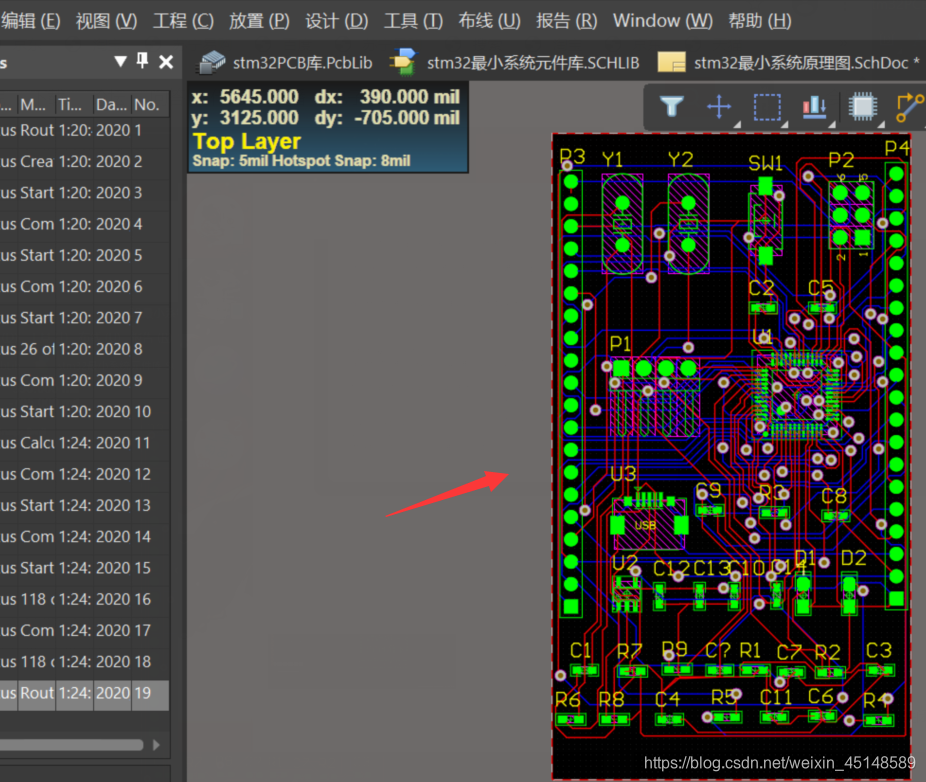Open the 工具 (T) menu
Image resolution: width=926 pixels, height=782 pixels.
[413, 20]
